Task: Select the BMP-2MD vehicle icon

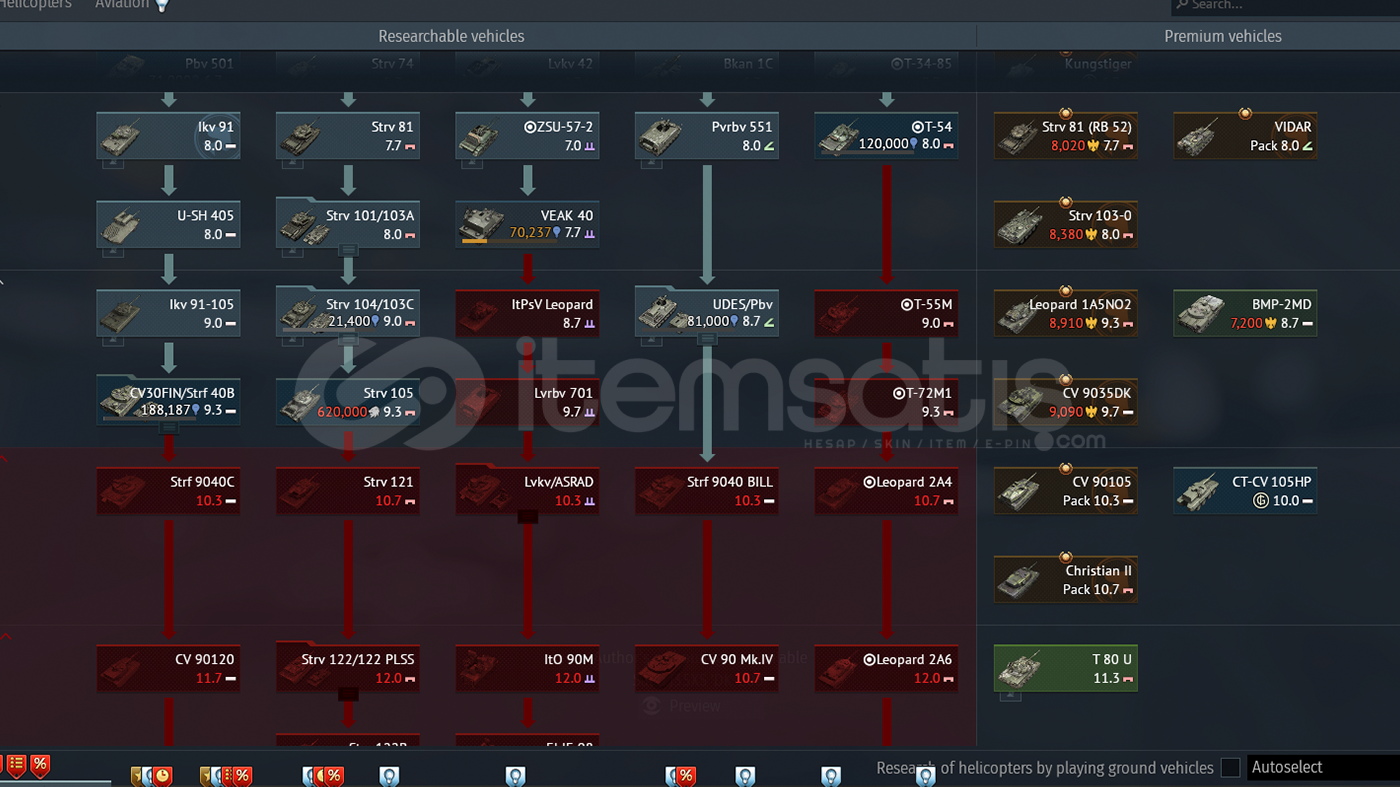Action: [1200, 313]
